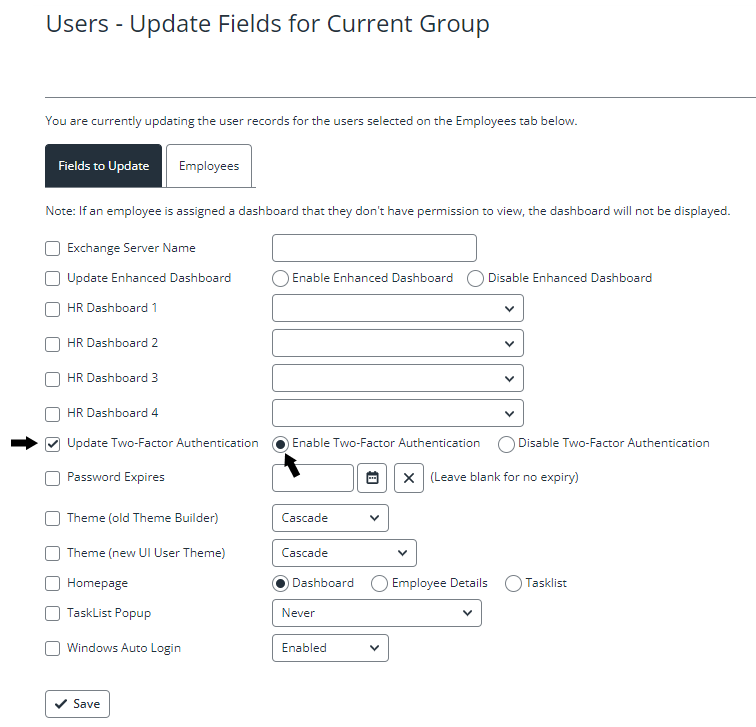Choose Enable Enhanced Dashboard option
The image size is (756, 727).
280,278
